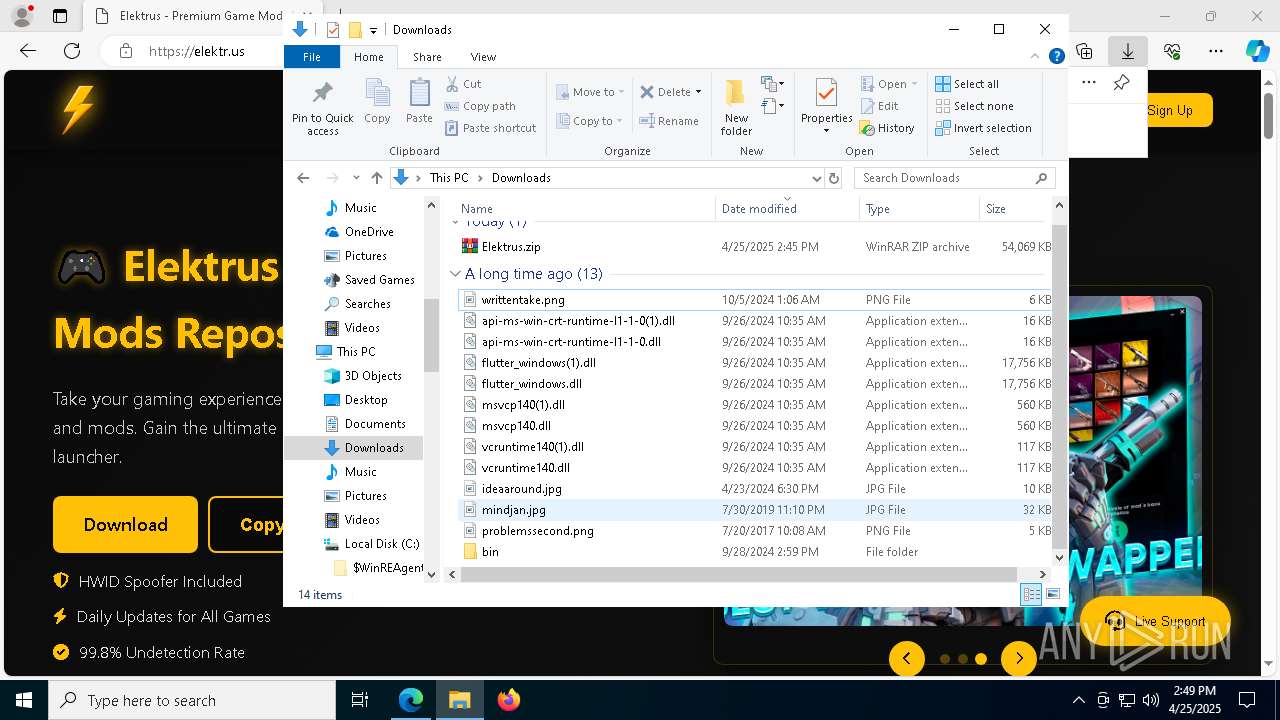Go back with Explorer back arrow

click(x=303, y=178)
